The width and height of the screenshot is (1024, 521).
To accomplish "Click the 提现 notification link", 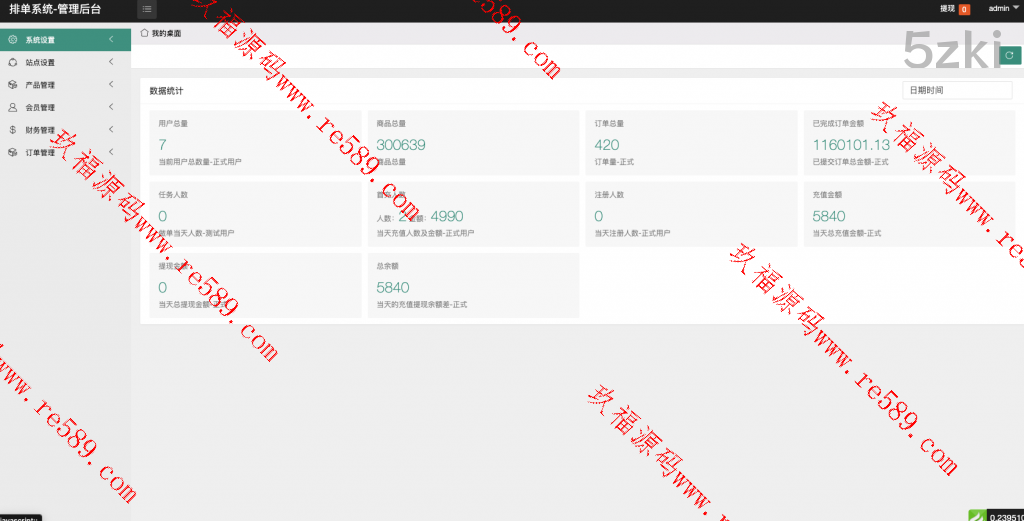I will (947, 9).
